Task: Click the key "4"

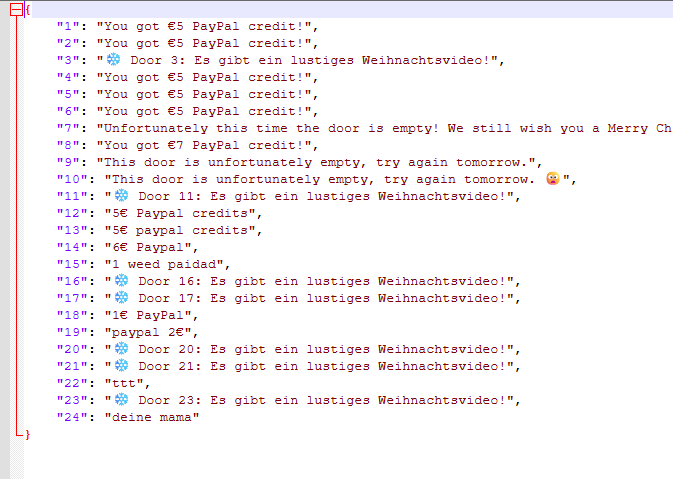Action: (68, 78)
